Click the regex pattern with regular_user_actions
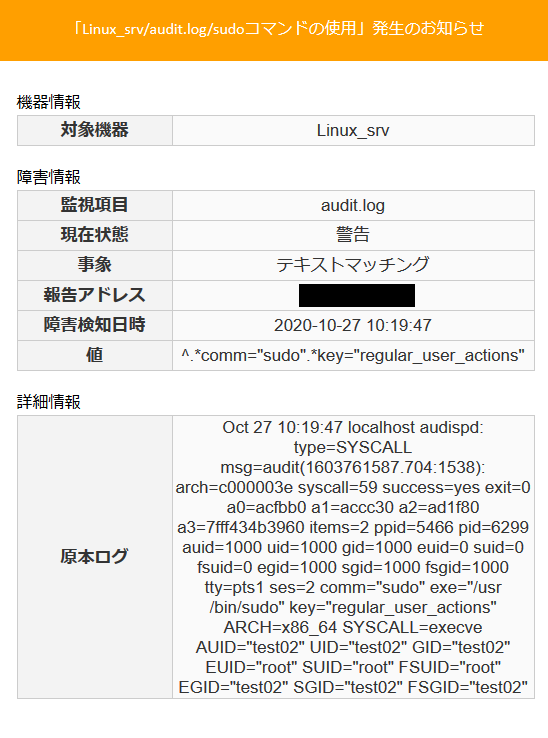Screen dimensions: 548x738 coord(353,355)
